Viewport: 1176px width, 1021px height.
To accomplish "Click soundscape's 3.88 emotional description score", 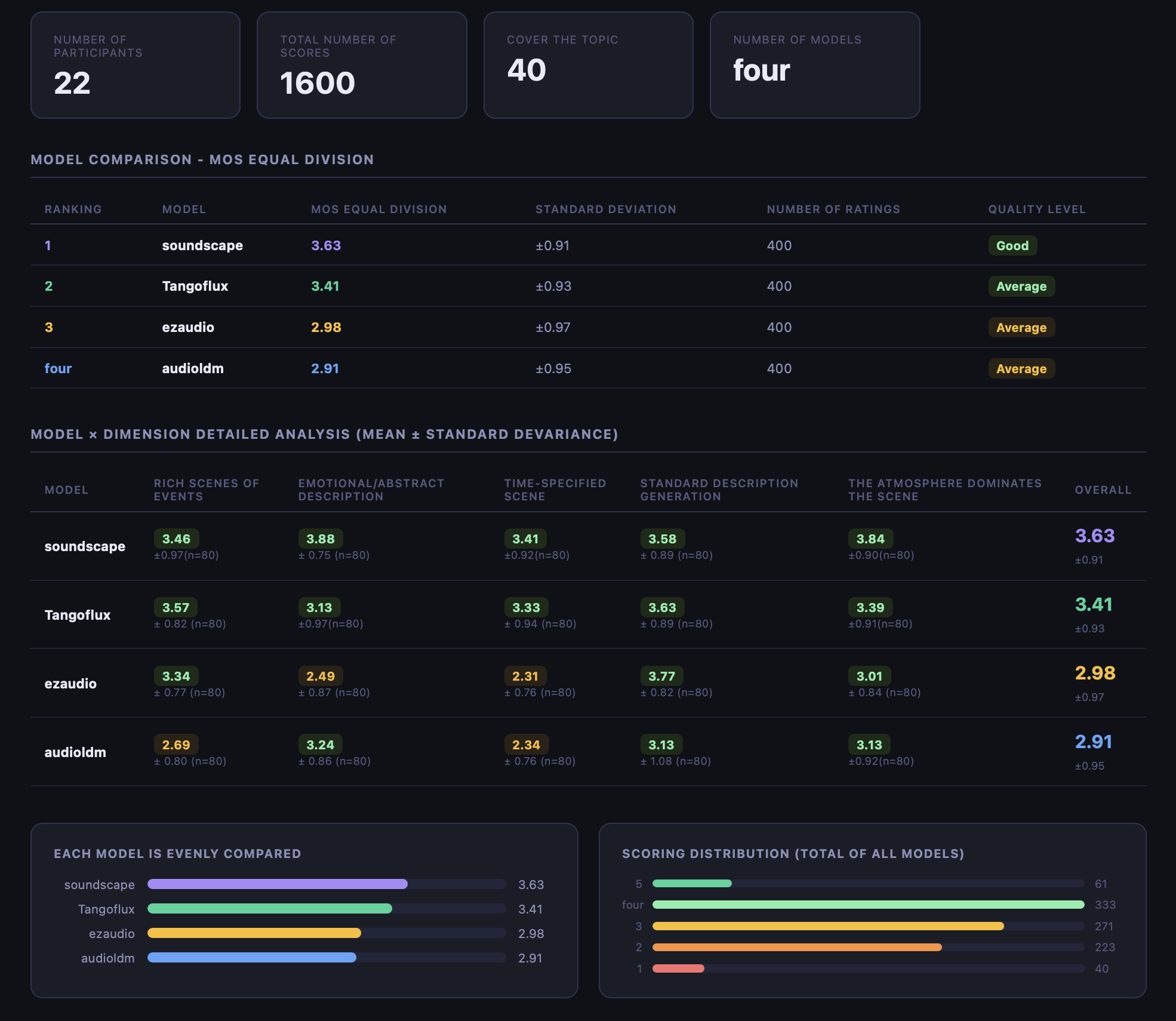I will 321,539.
